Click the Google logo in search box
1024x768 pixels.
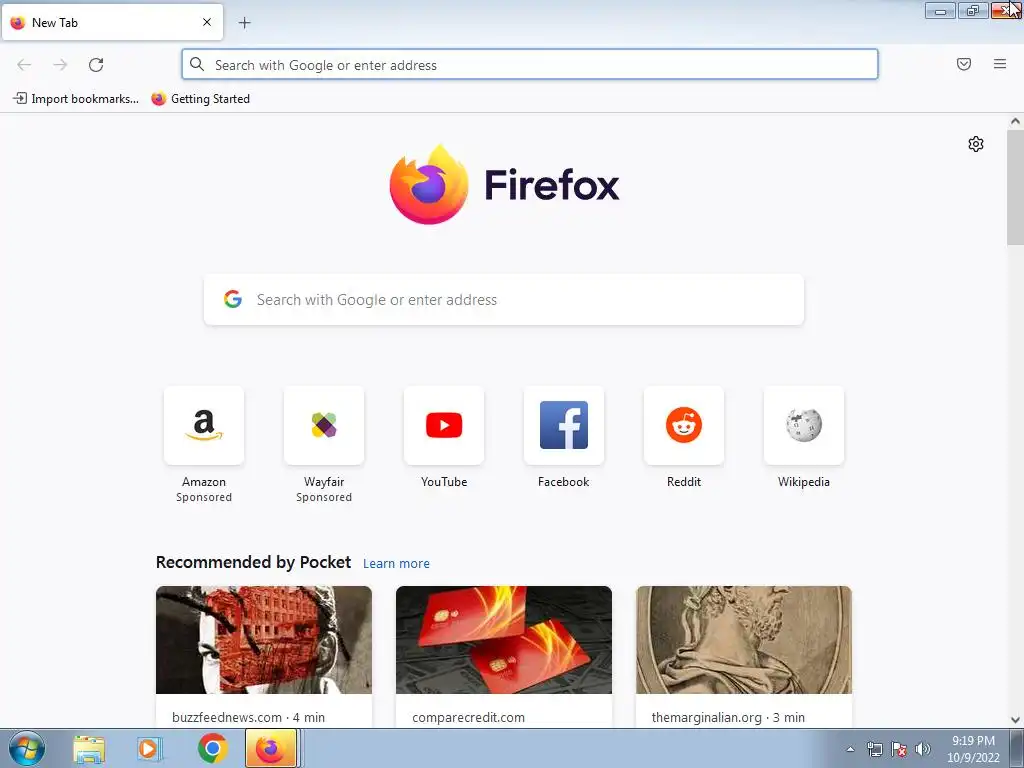tap(233, 299)
